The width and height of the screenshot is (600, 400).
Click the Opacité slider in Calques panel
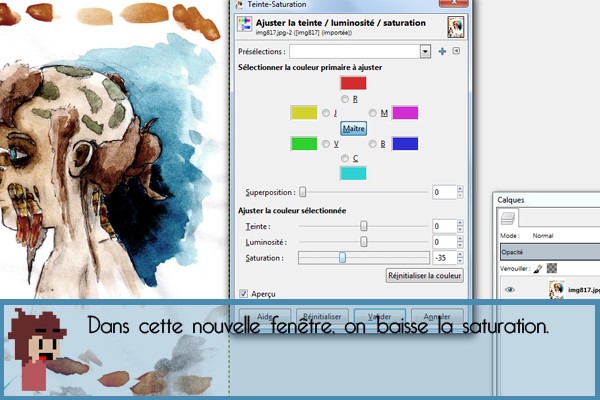pyautogui.click(x=550, y=252)
